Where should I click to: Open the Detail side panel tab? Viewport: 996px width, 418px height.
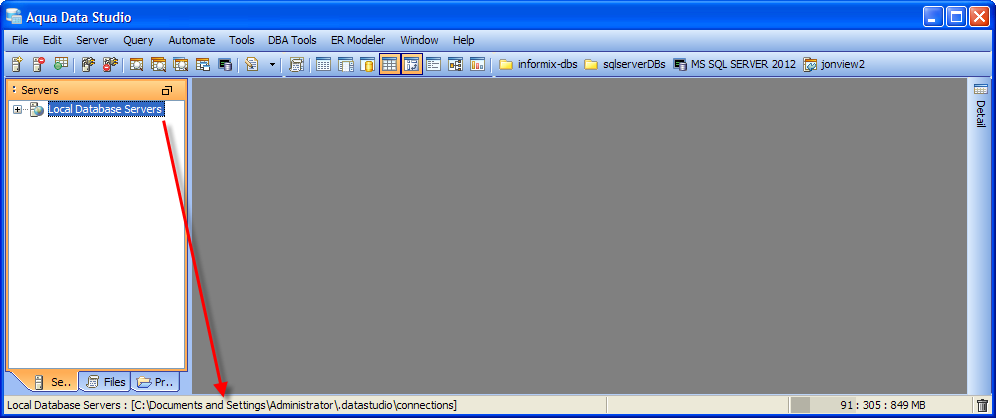tap(981, 105)
